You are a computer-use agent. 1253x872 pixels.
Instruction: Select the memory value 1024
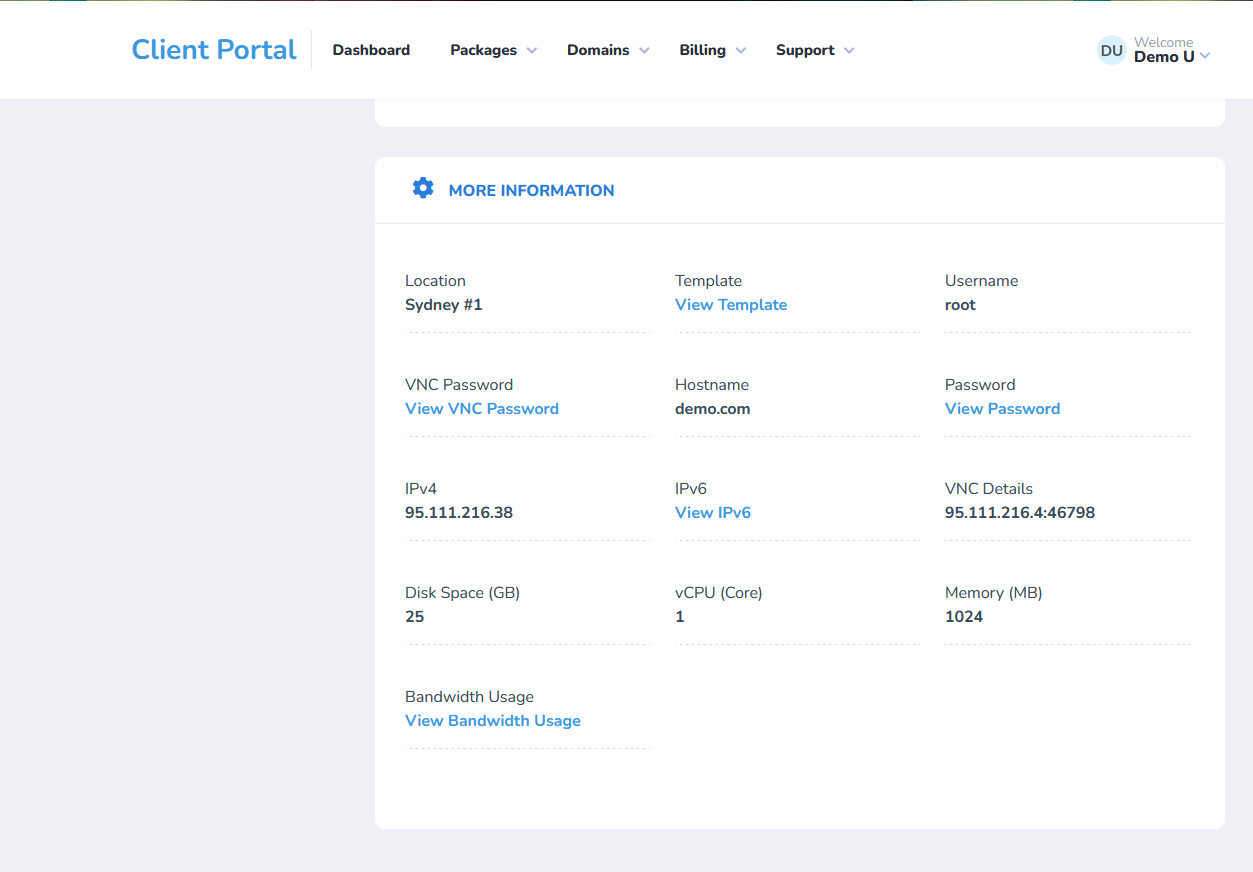pyautogui.click(x=964, y=617)
